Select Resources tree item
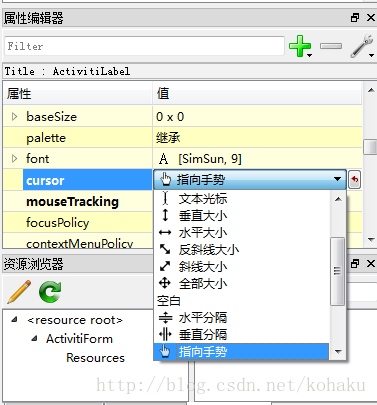This screenshot has width=377, height=405. tap(95, 357)
